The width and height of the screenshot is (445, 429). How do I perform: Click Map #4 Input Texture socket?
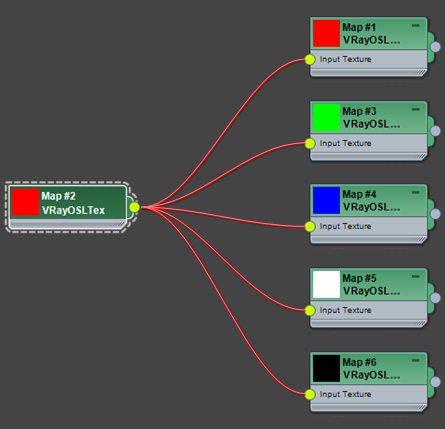click(310, 227)
